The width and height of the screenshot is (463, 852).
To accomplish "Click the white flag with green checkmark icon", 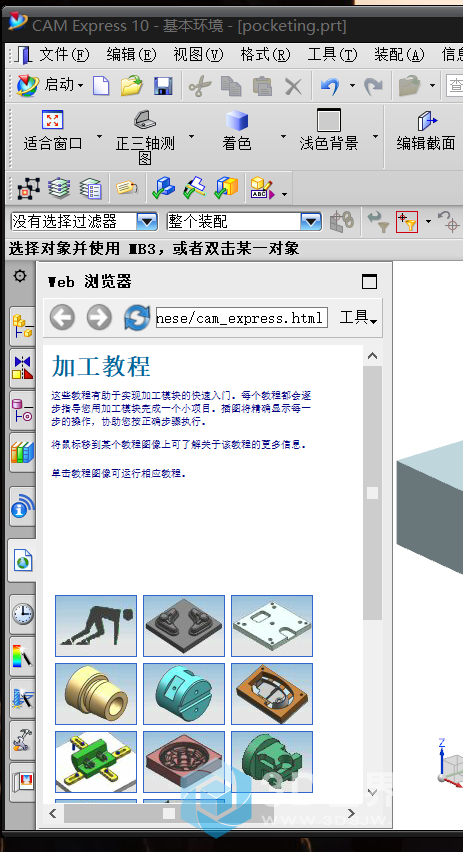I will point(195,189).
